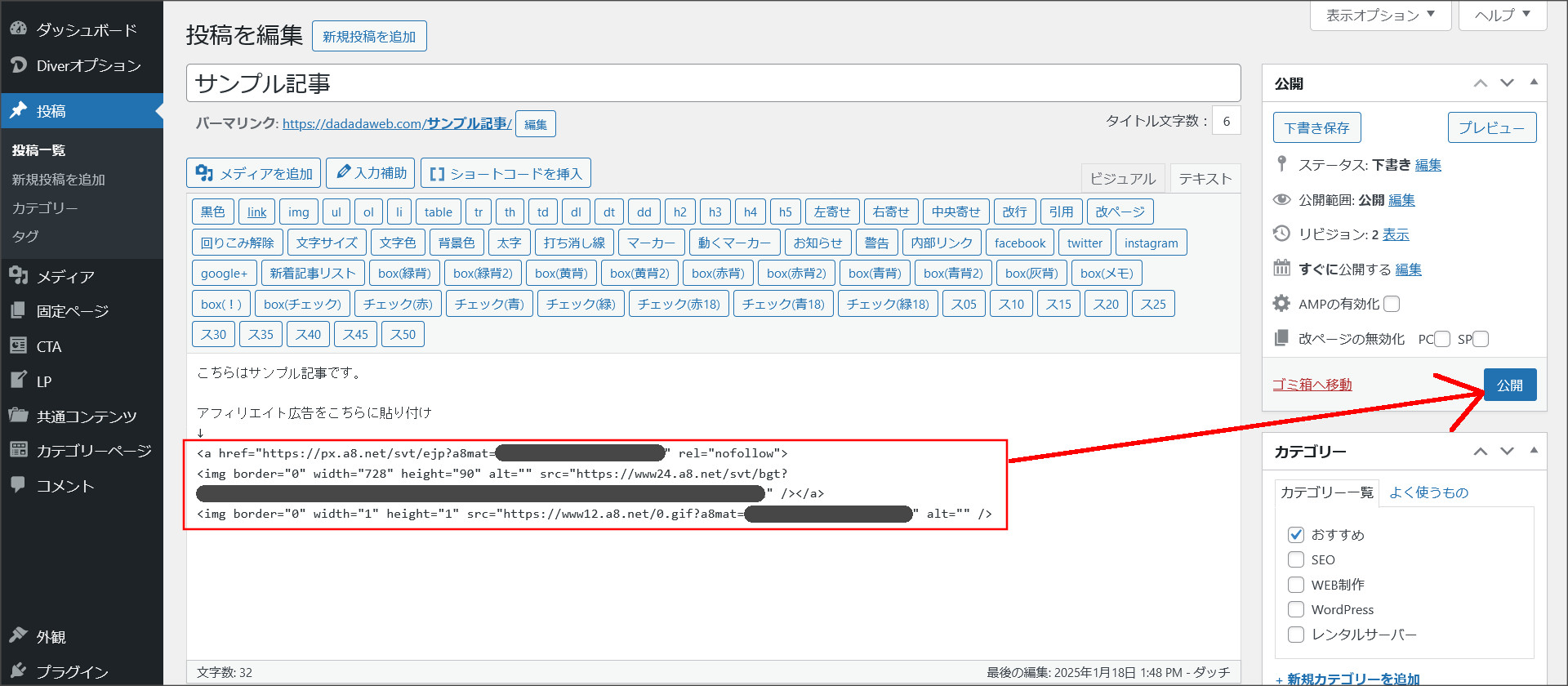The width and height of the screenshot is (1568, 686).
Task: Check the SEO category
Action: coord(1296,559)
